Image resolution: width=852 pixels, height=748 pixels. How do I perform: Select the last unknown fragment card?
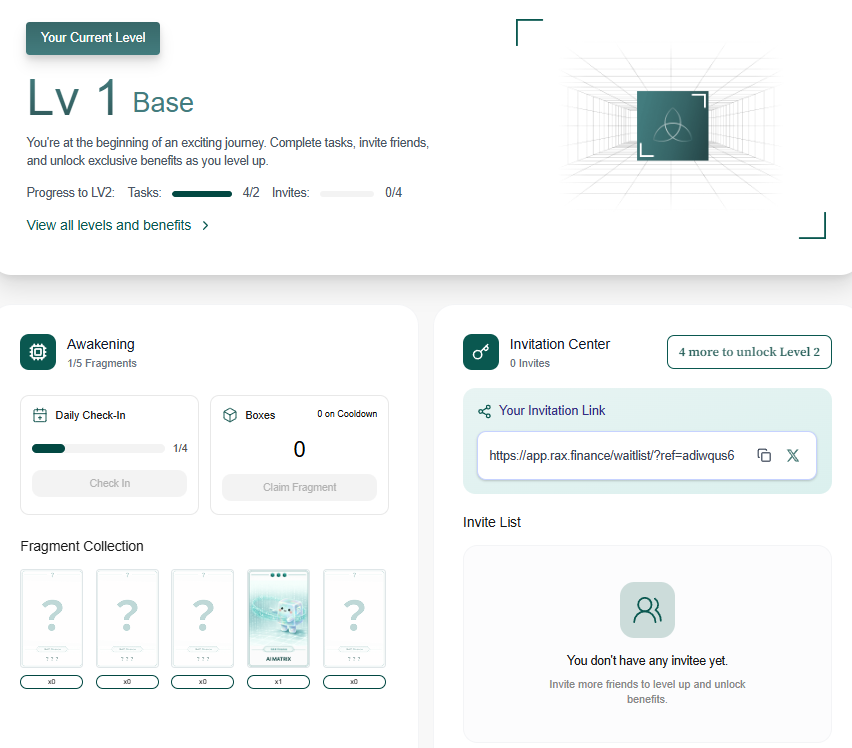coord(354,618)
